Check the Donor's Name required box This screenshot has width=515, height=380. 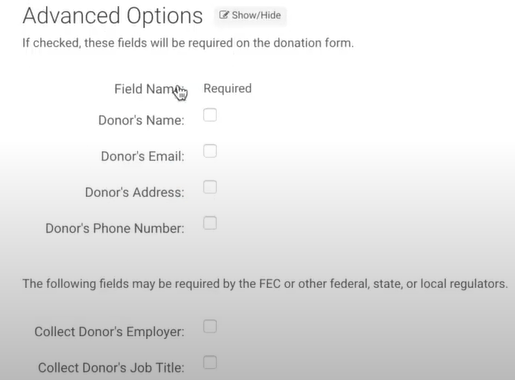(210, 115)
